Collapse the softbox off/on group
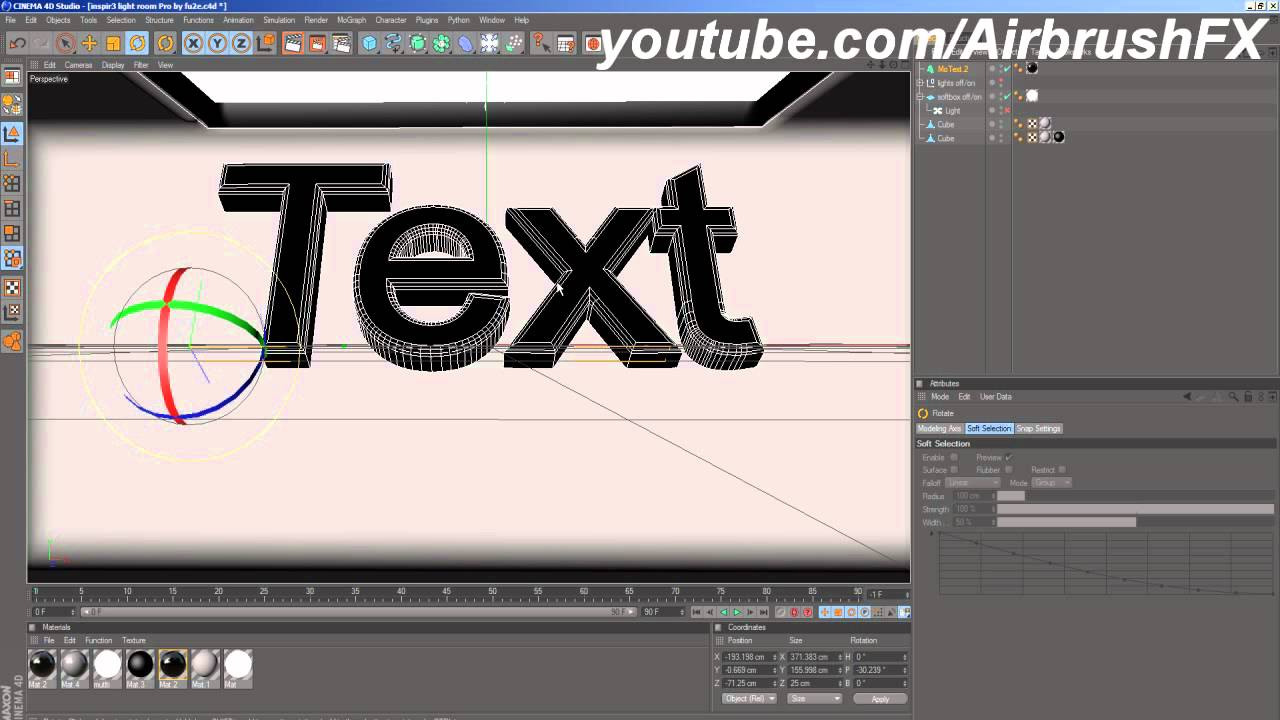This screenshot has width=1280, height=720. point(920,97)
